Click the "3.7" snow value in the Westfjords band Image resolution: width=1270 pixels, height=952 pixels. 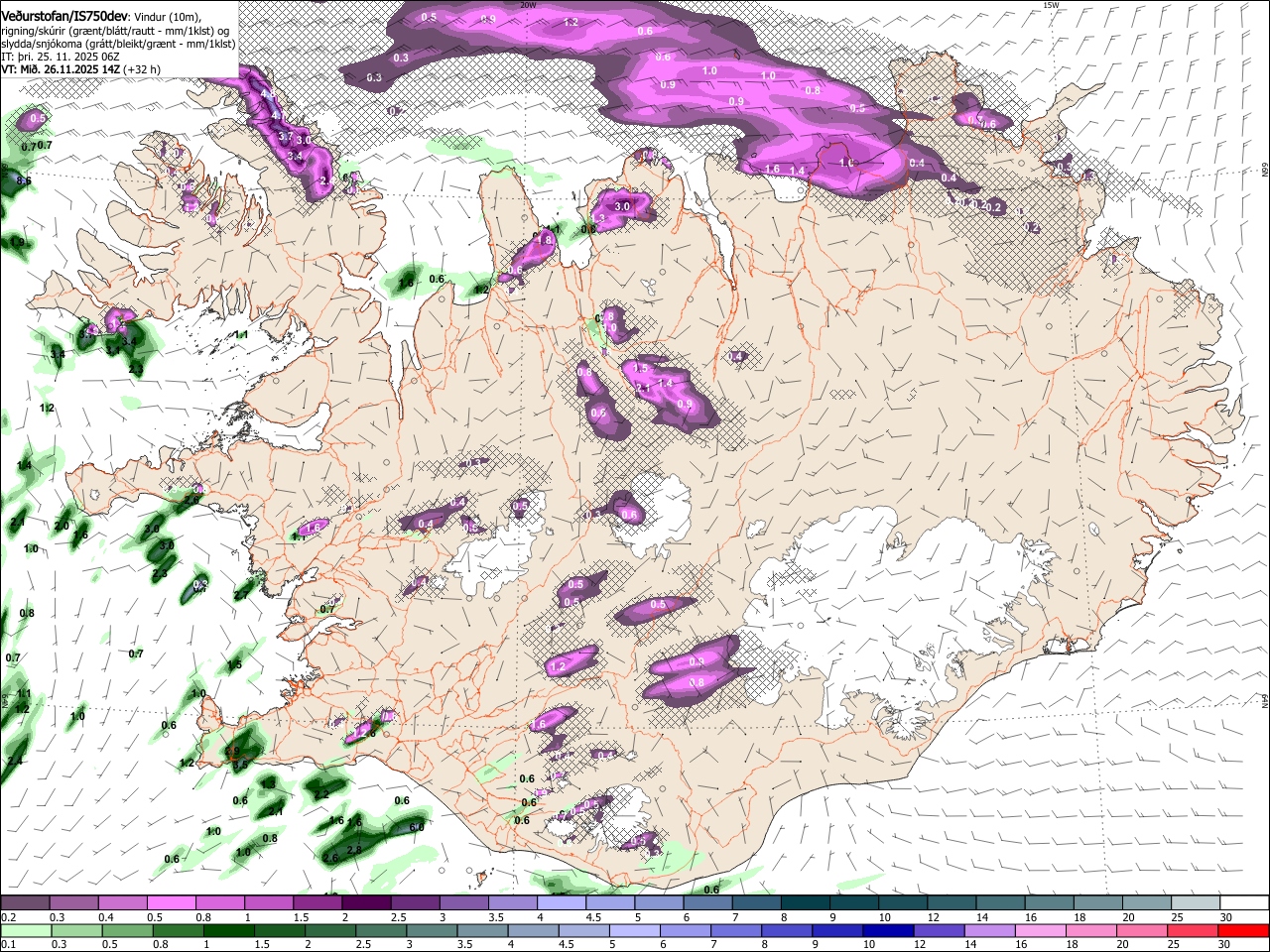click(x=286, y=136)
